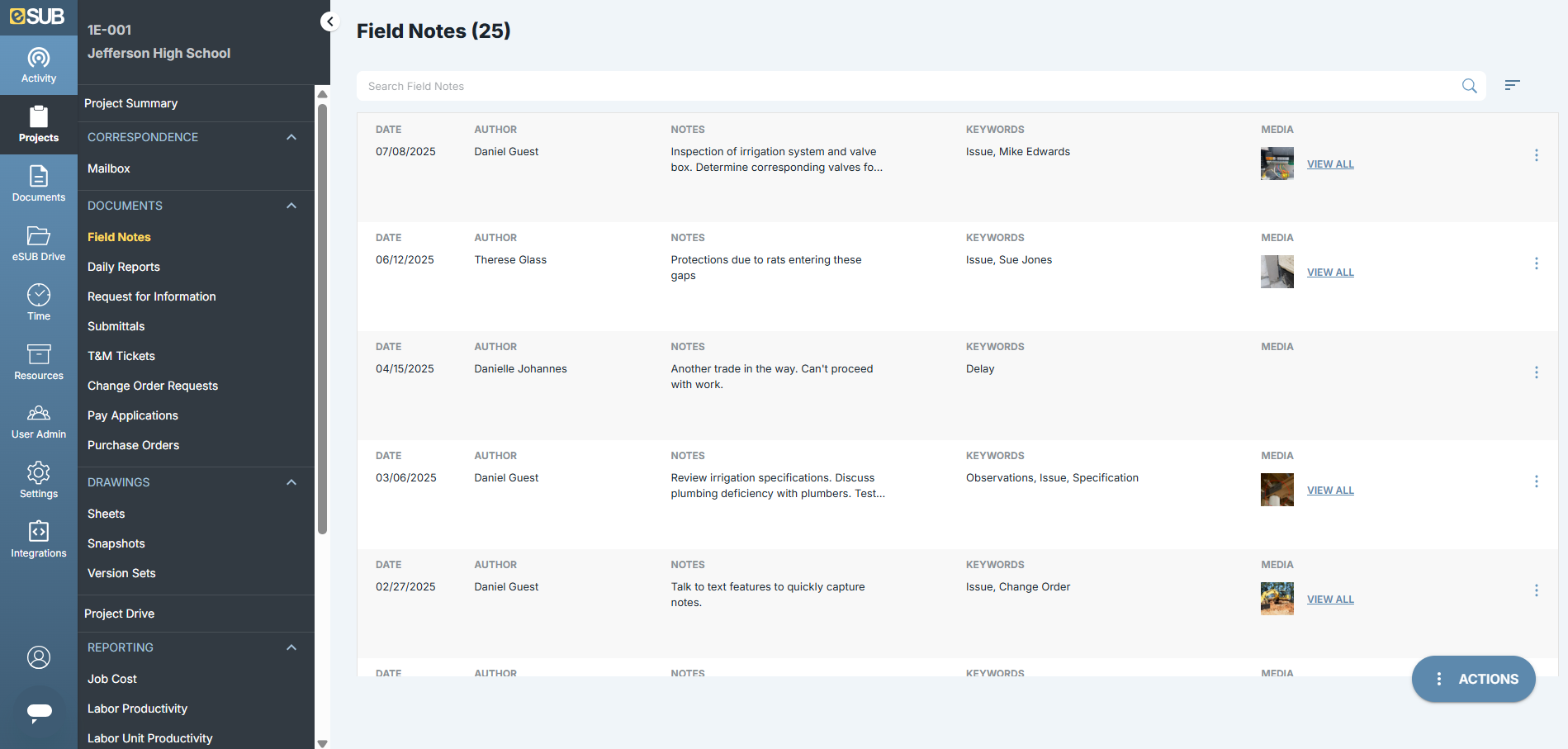Image resolution: width=1568 pixels, height=749 pixels.
Task: Click VIEW ALL on Therese Glass's note media
Action: (1329, 272)
